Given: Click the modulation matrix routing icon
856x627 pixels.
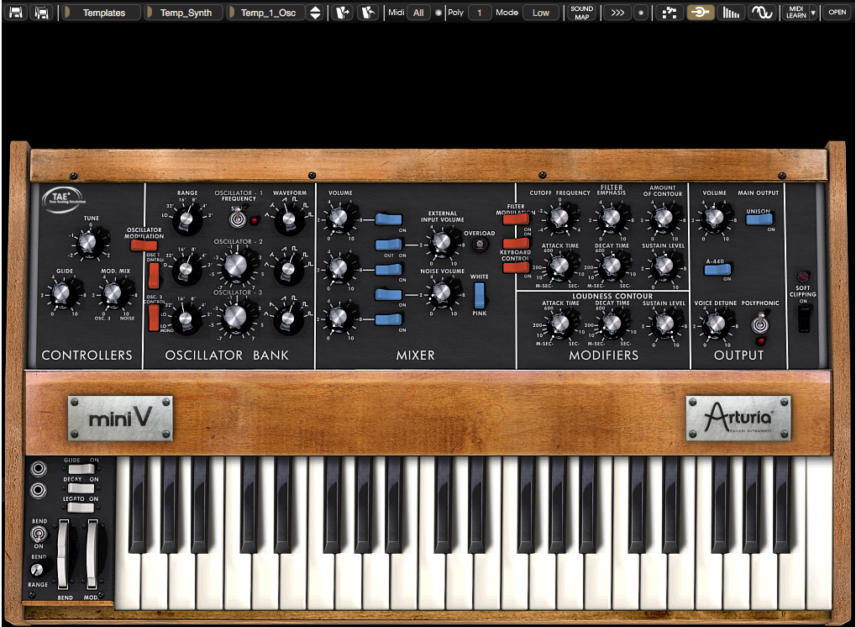Looking at the screenshot, I should pos(669,13).
